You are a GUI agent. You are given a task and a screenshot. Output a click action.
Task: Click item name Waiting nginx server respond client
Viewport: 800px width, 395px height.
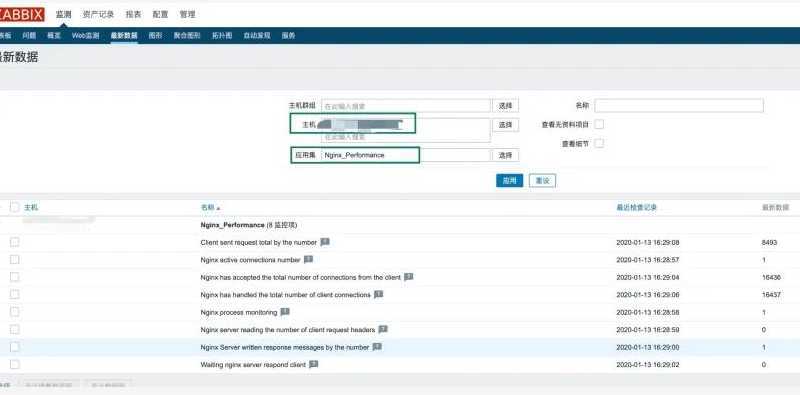tap(253, 365)
